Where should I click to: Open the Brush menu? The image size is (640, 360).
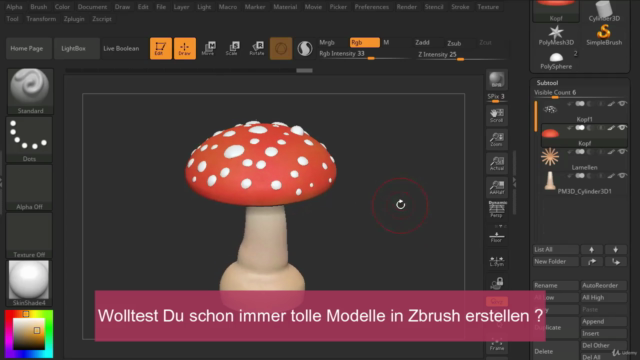point(39,7)
